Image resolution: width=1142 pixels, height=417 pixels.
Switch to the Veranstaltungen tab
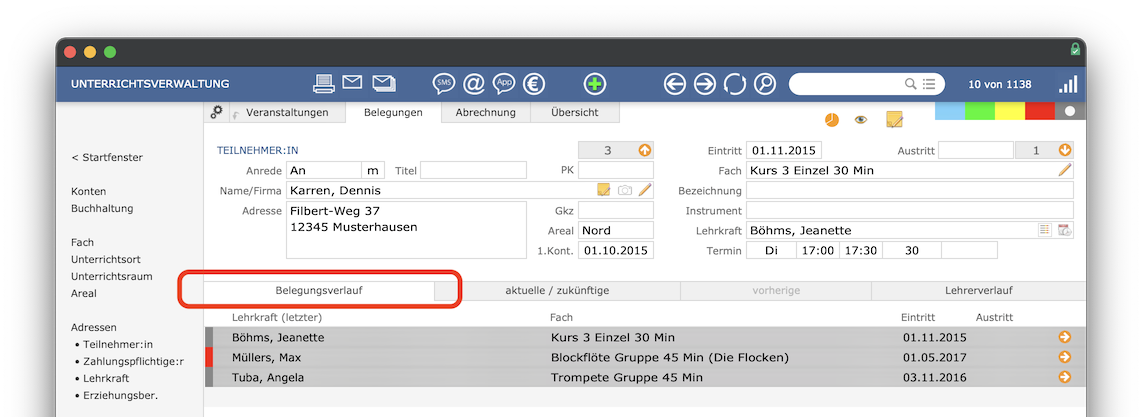pyautogui.click(x=287, y=112)
